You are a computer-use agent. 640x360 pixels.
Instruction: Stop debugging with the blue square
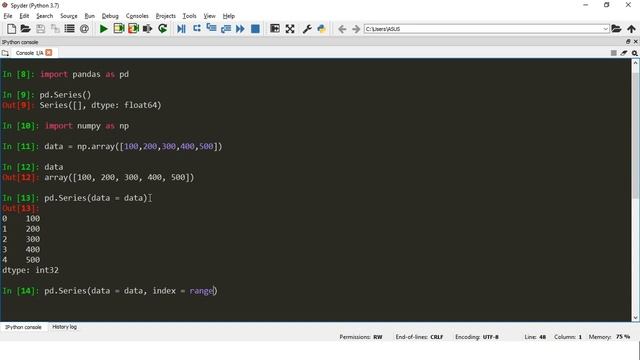click(255, 29)
